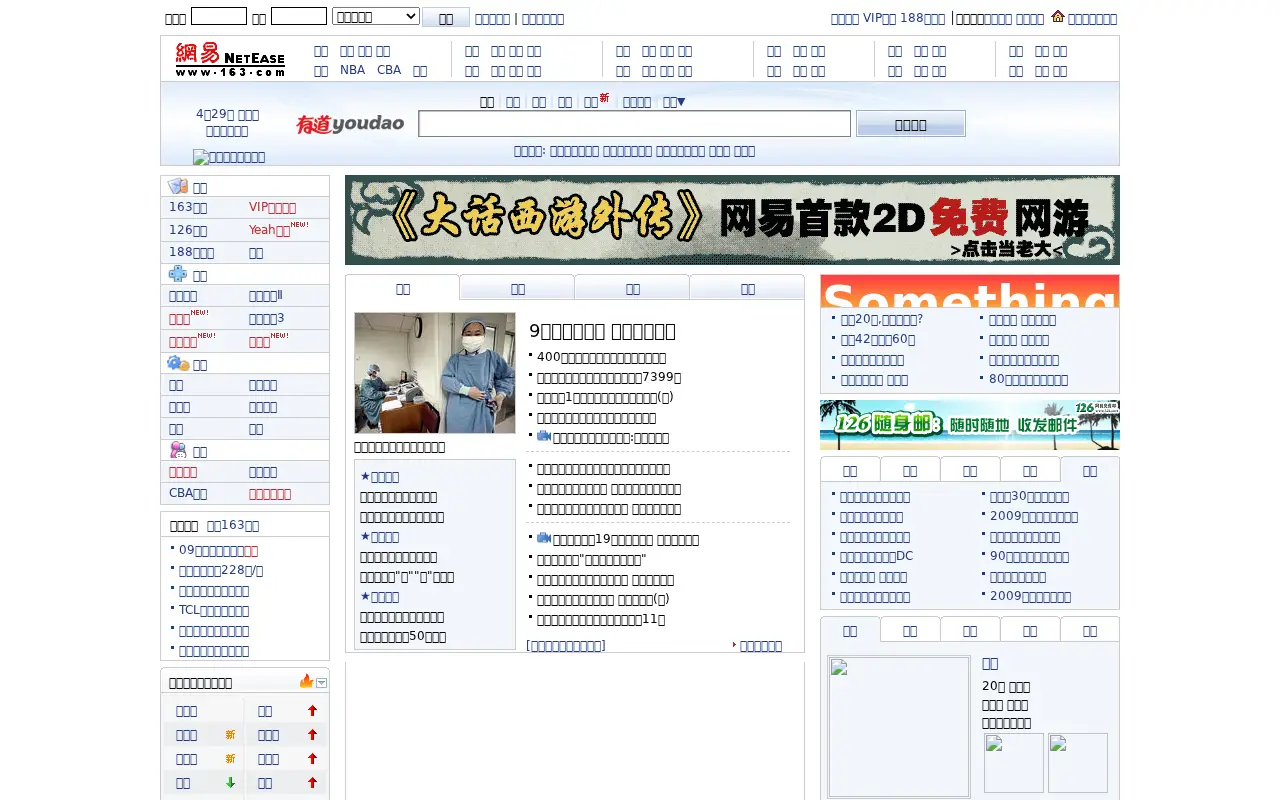Click the gears icon in the sidebar
The width and height of the screenshot is (1280, 800).
coord(178,363)
